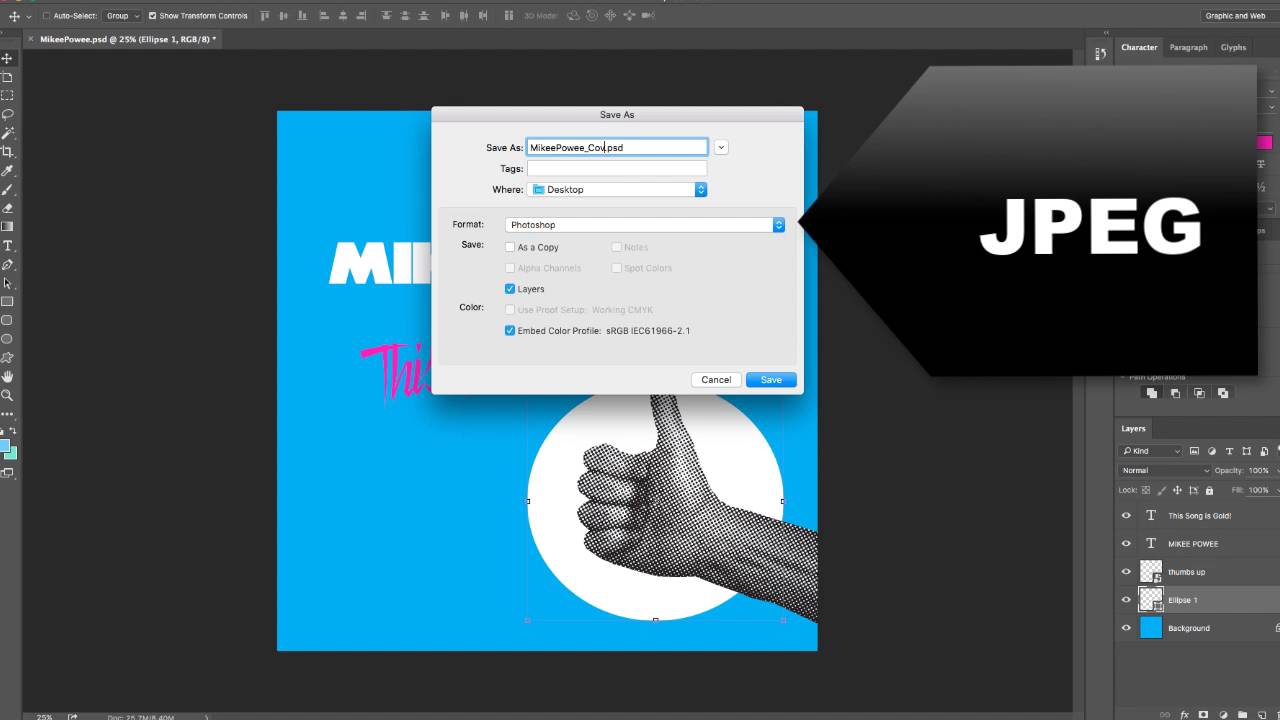This screenshot has height=720, width=1280.
Task: Enable the Auto-Select checkbox
Action: [46, 16]
